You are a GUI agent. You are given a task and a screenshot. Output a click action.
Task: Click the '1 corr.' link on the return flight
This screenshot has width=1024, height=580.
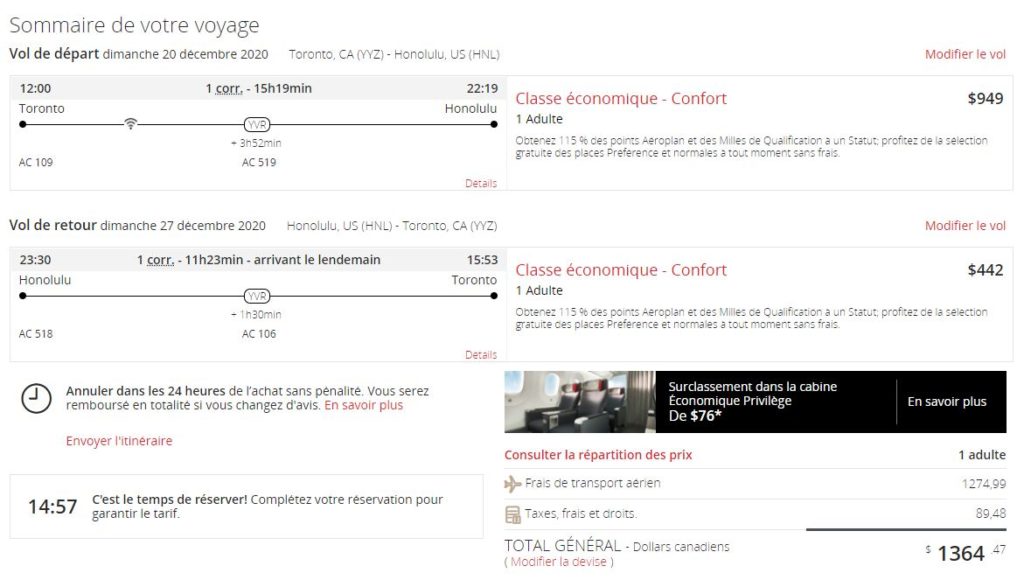[156, 260]
